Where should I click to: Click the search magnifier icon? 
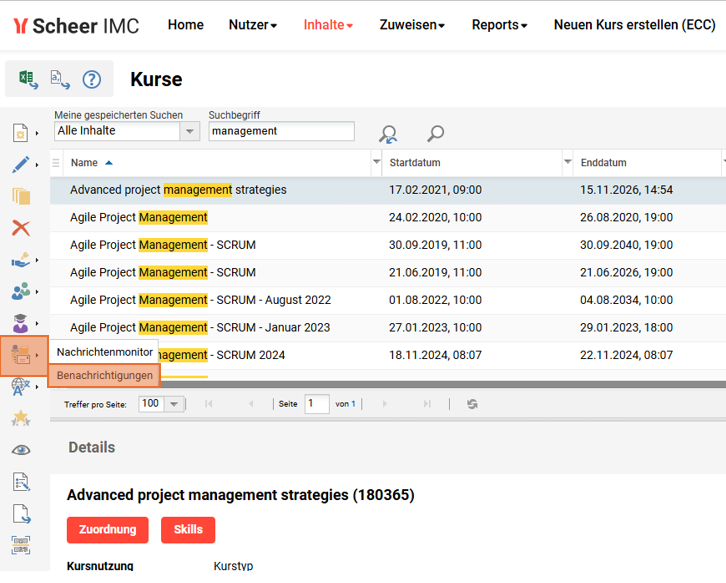[x=435, y=133]
